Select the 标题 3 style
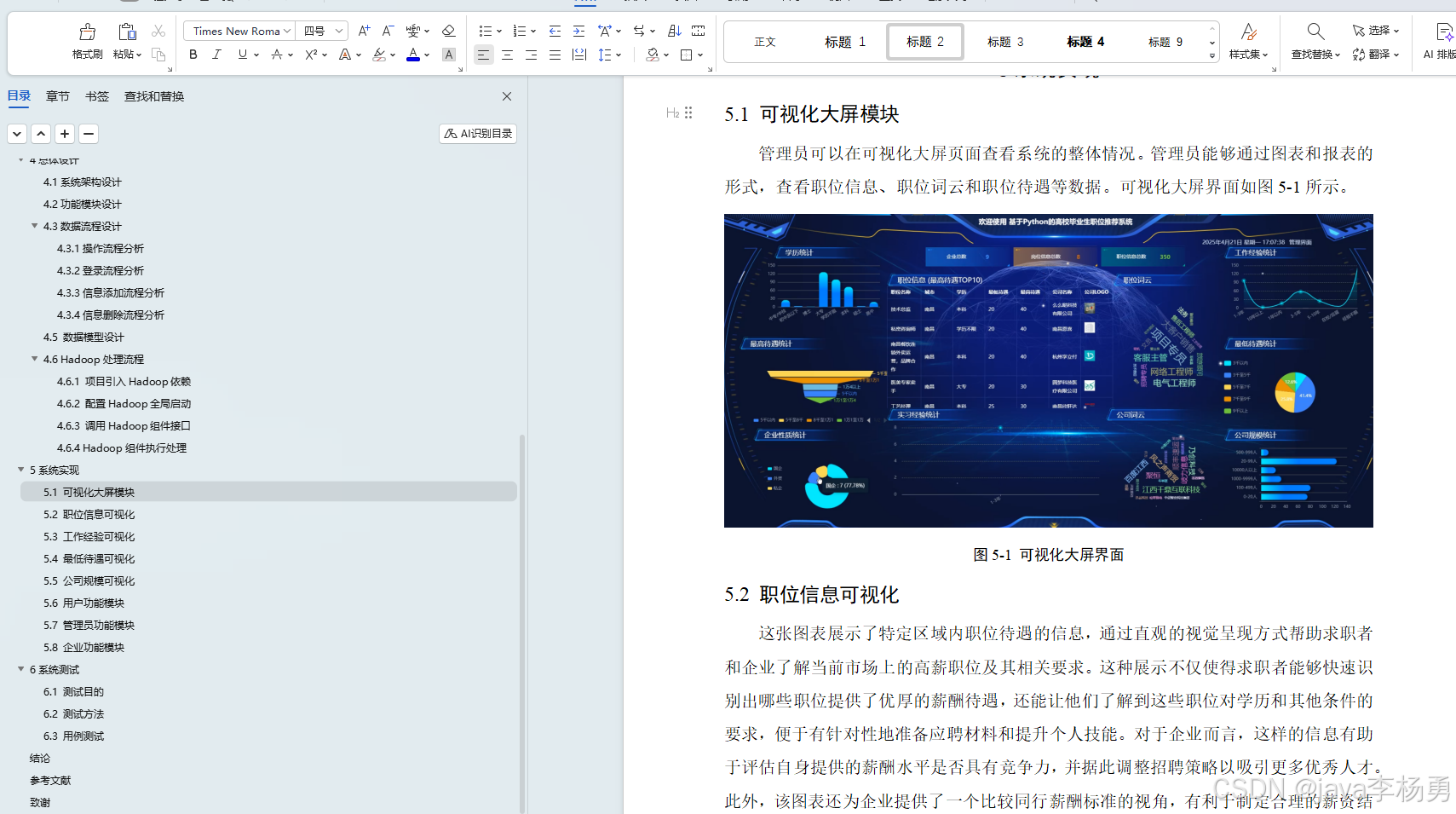 coord(1005,42)
